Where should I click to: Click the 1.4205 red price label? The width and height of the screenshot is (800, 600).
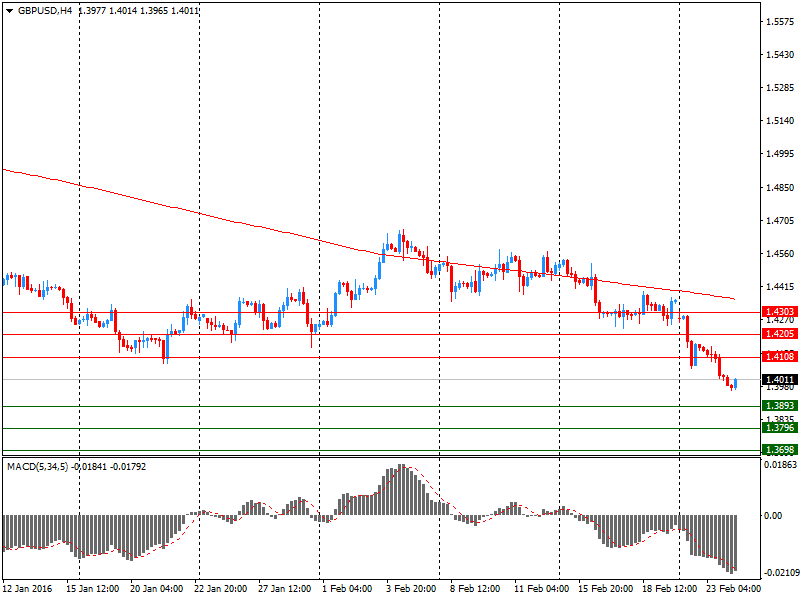click(779, 334)
